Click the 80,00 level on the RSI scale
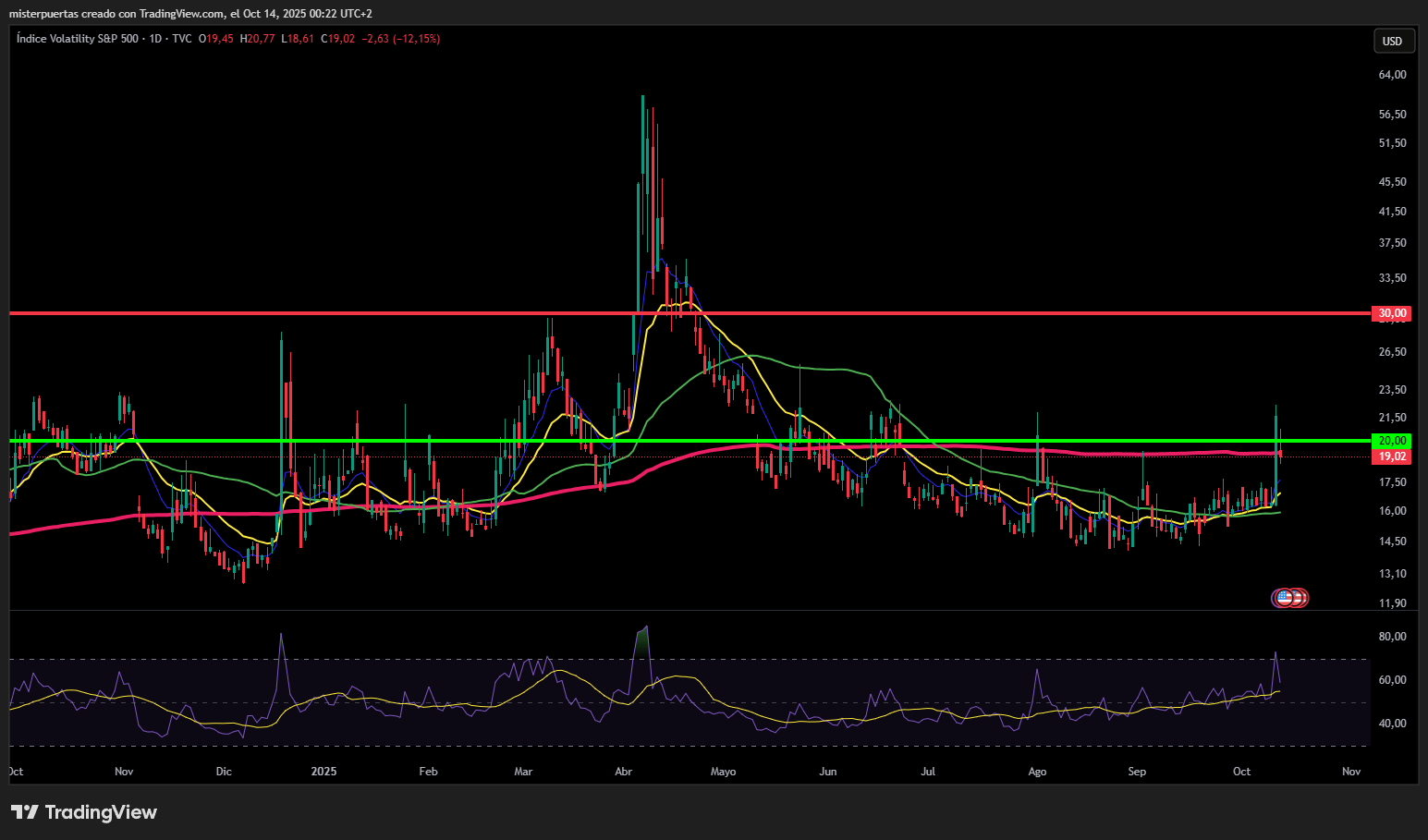Image resolution: width=1428 pixels, height=840 pixels. [1392, 637]
